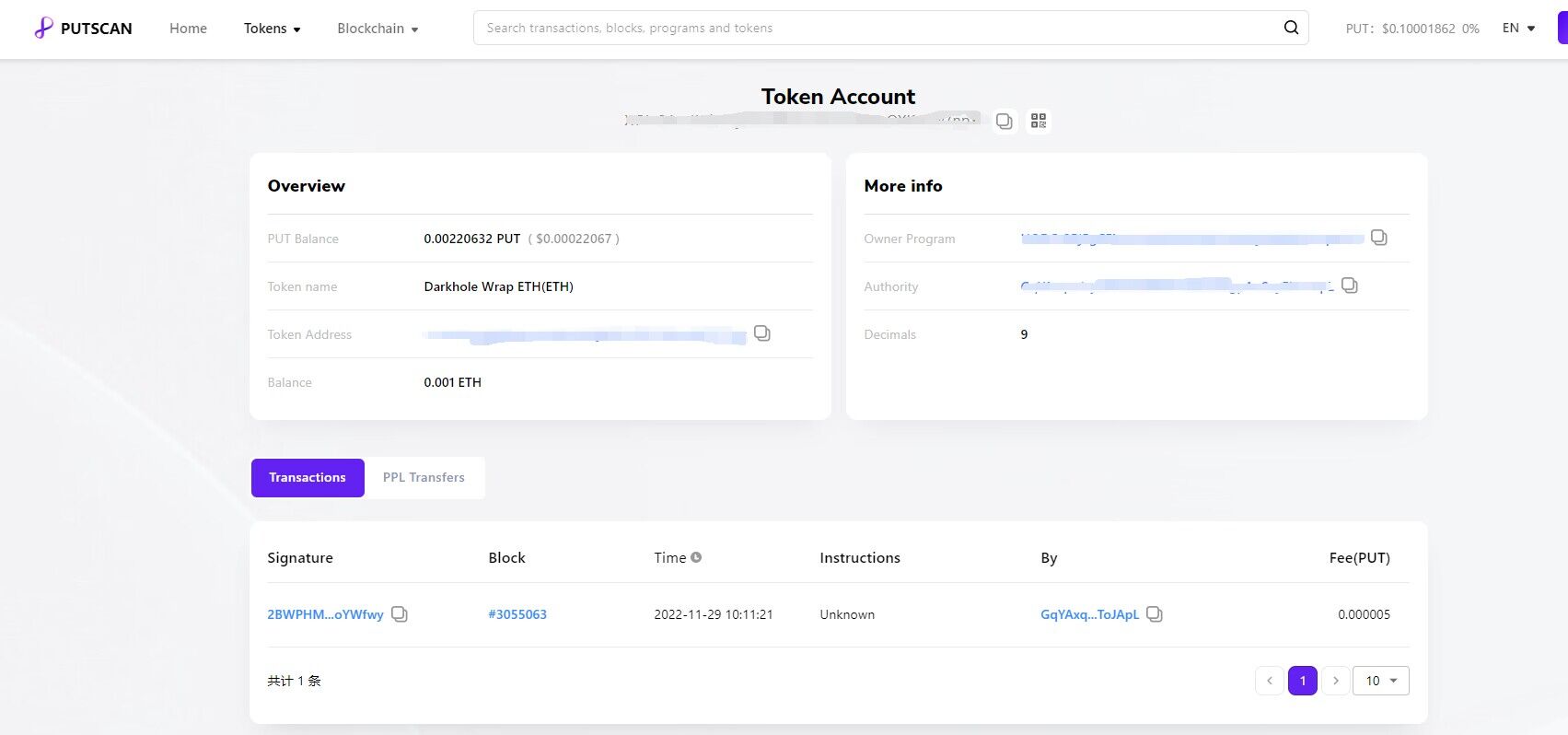Open the Blockchain dropdown menu
The width and height of the screenshot is (1568, 735).
pos(377,29)
